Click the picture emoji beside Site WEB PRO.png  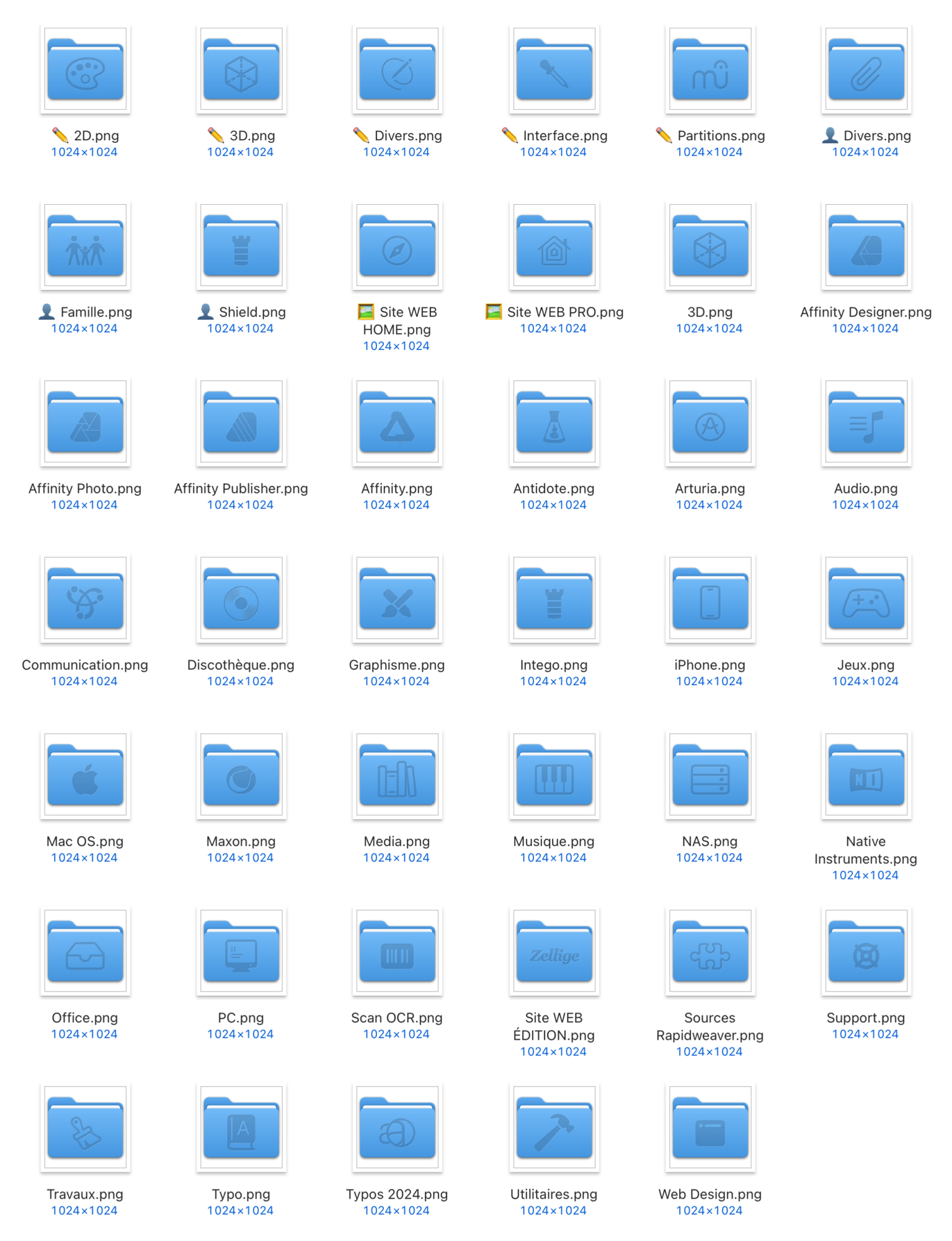494,311
